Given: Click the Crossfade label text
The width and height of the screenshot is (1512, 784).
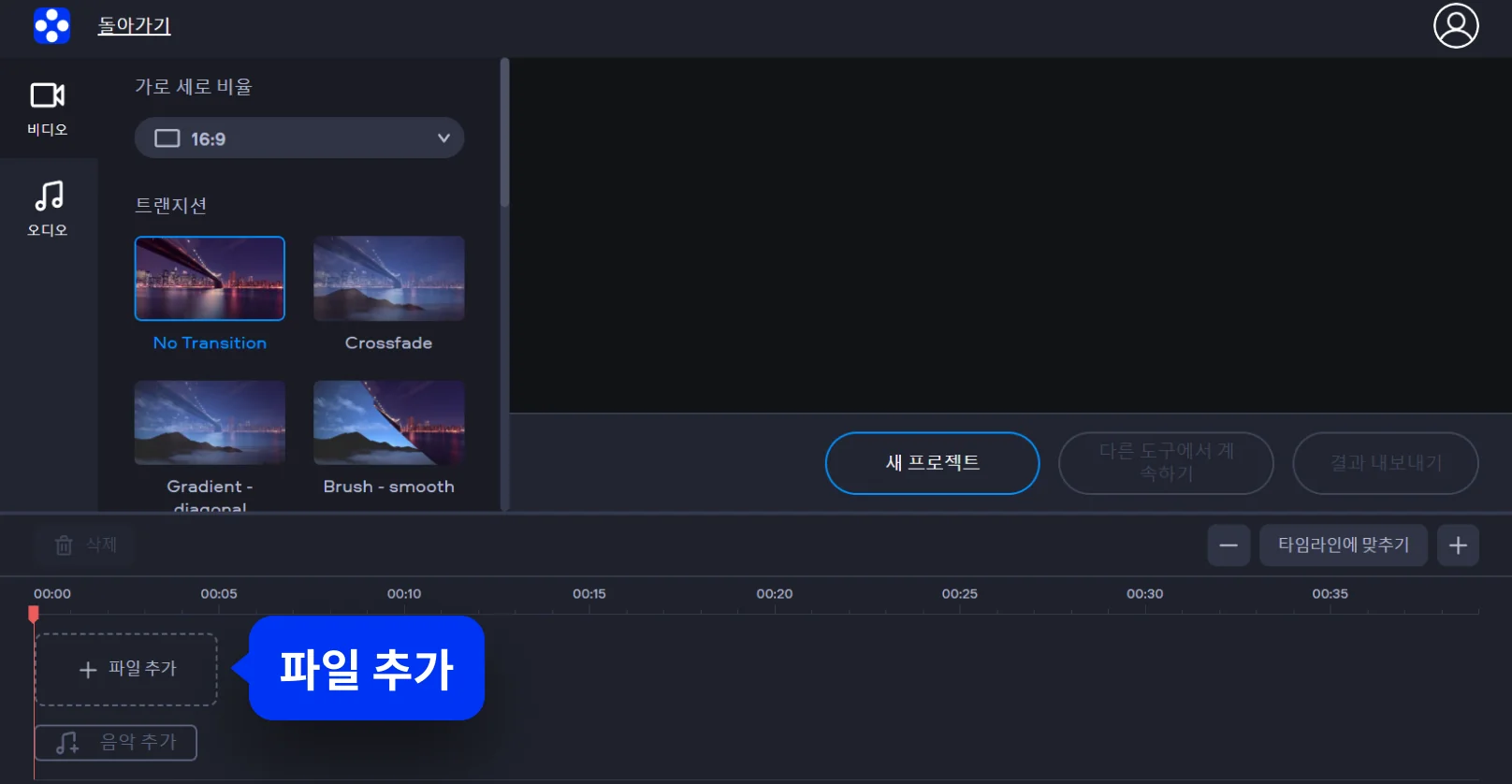Looking at the screenshot, I should tap(389, 343).
